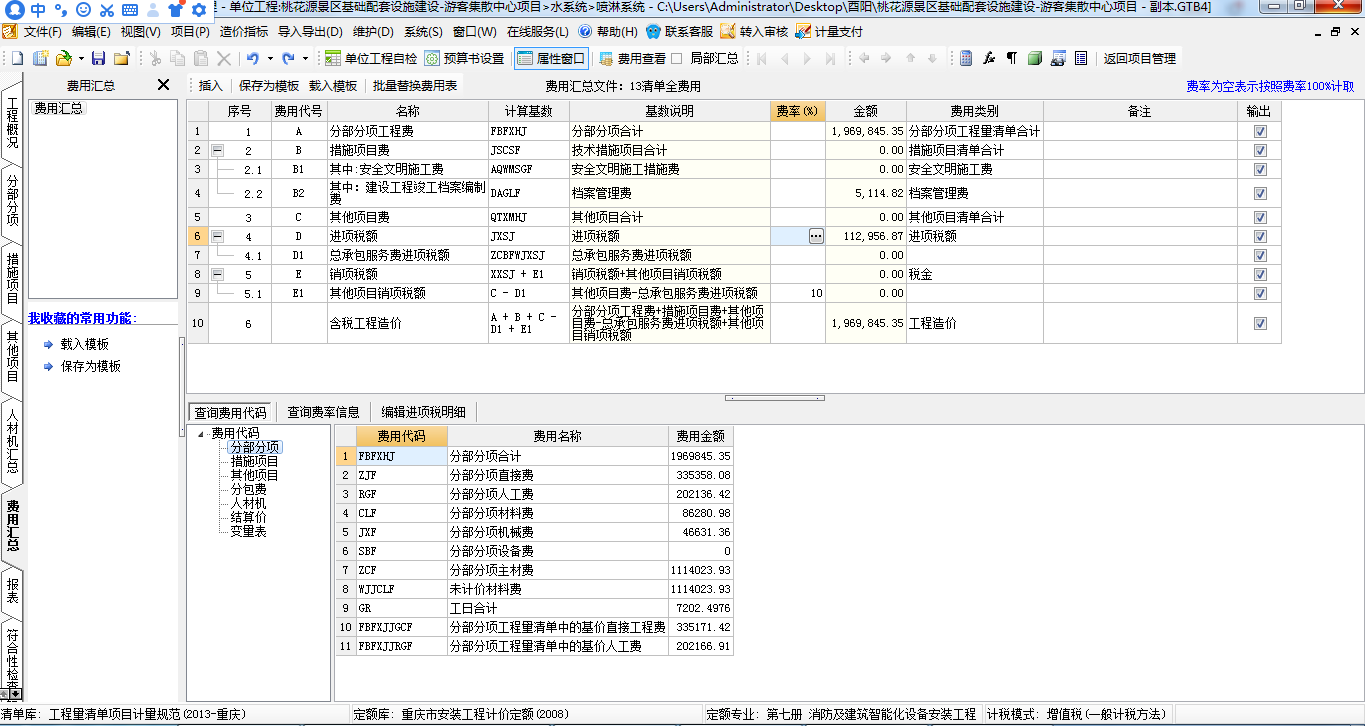Viewport: 1365px width, 726px height.
Task: Toggle 输出 checkbox for 含税工程造价 row
Action: coord(1260,323)
